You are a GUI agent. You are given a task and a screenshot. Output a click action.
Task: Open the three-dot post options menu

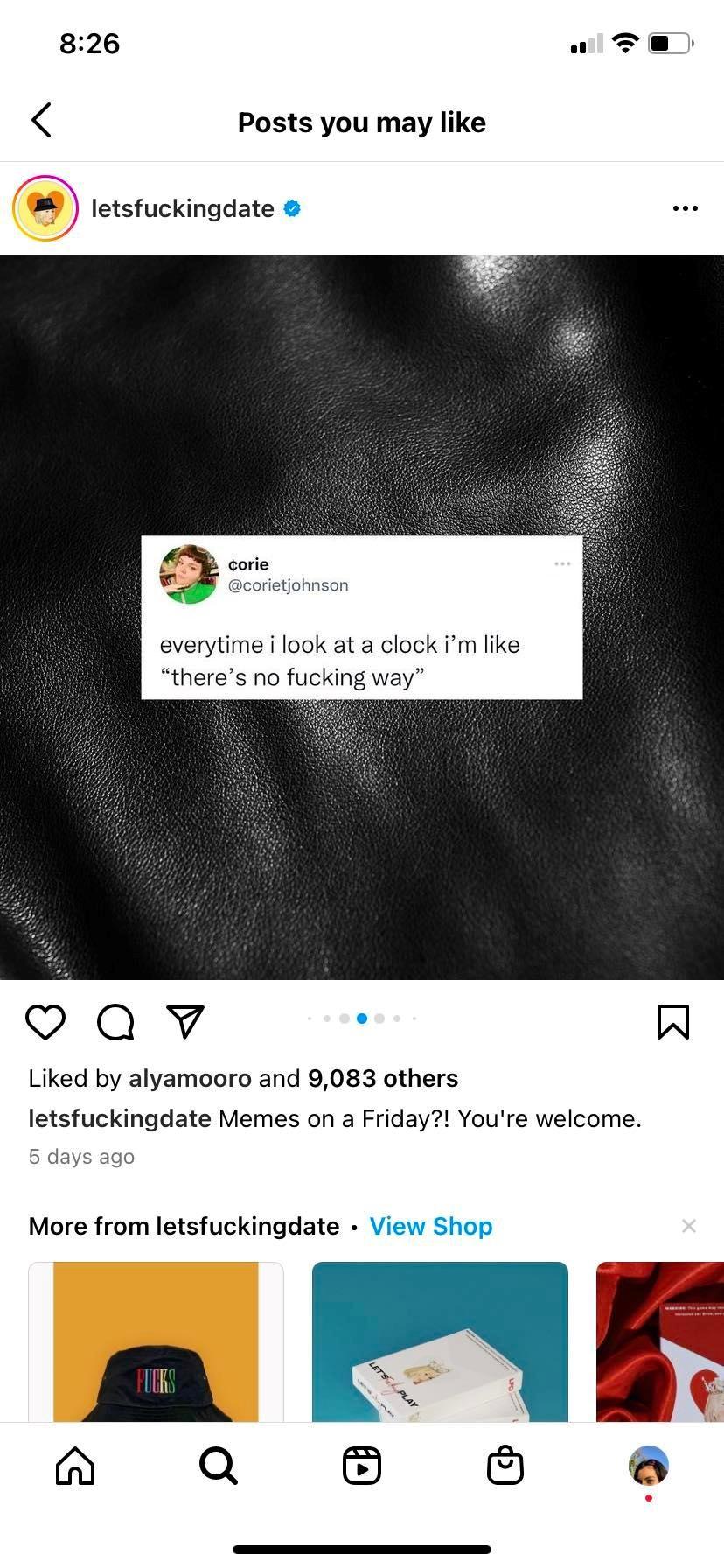click(x=686, y=208)
